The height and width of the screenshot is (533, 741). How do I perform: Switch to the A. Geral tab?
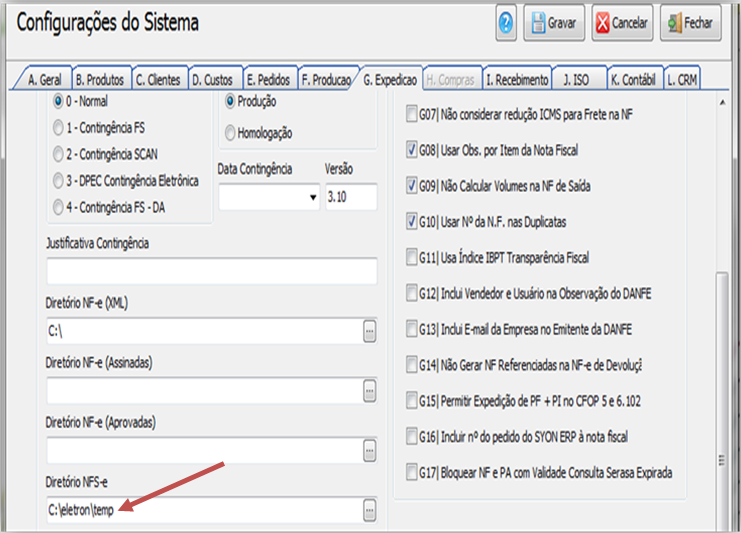[46, 79]
